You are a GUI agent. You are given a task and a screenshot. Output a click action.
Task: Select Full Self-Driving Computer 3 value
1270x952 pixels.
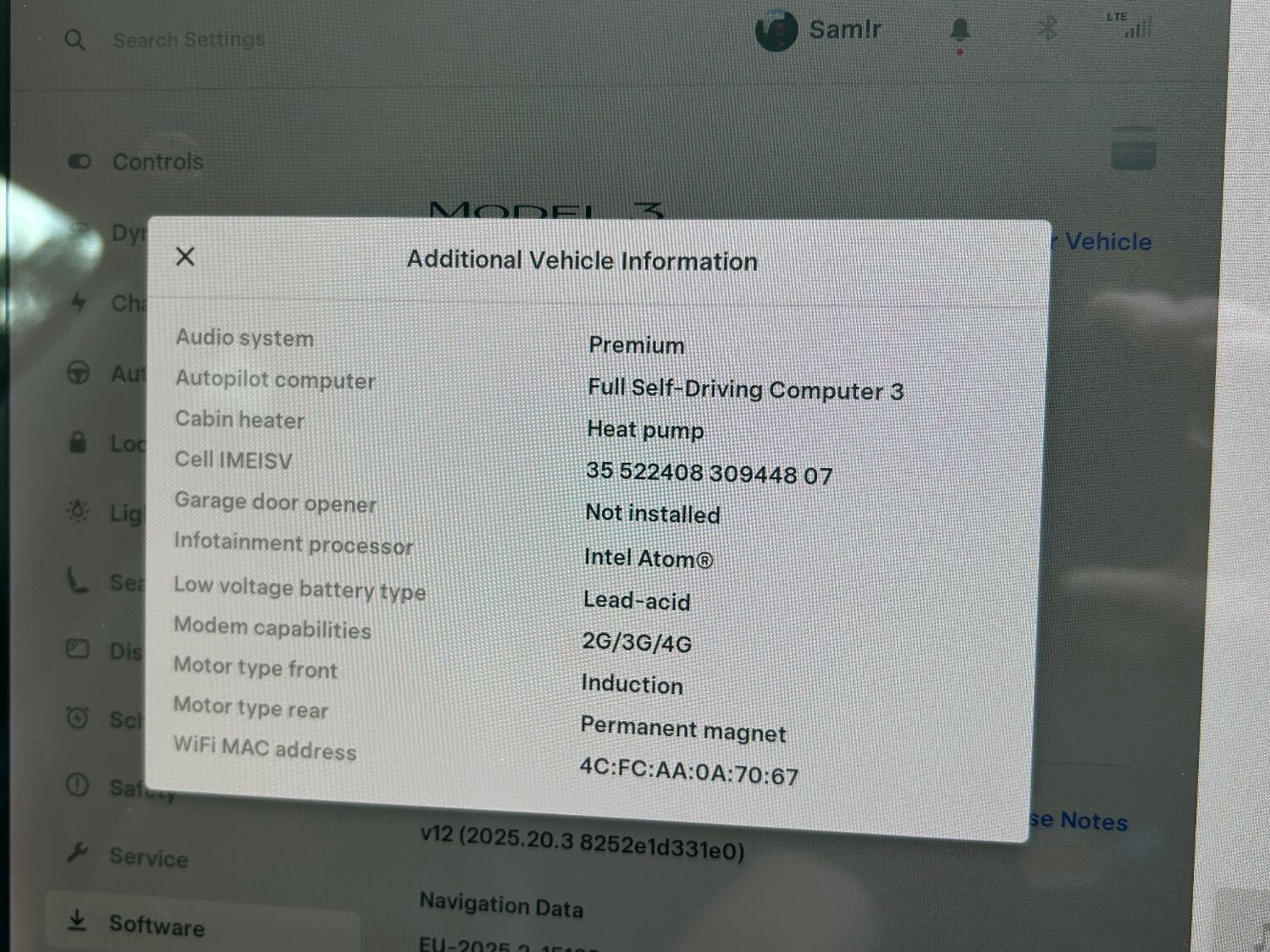point(746,389)
